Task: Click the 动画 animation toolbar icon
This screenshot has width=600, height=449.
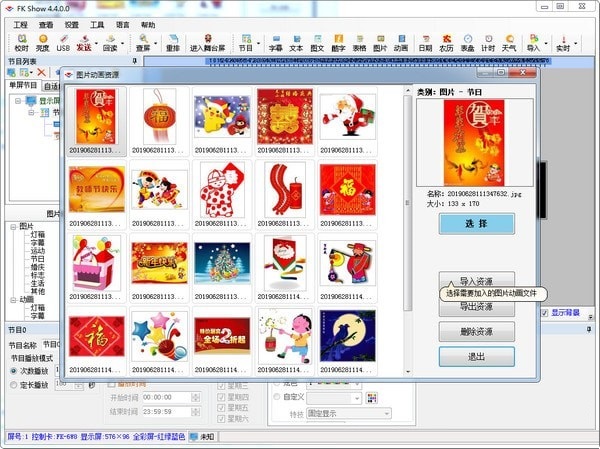Action: 401,43
